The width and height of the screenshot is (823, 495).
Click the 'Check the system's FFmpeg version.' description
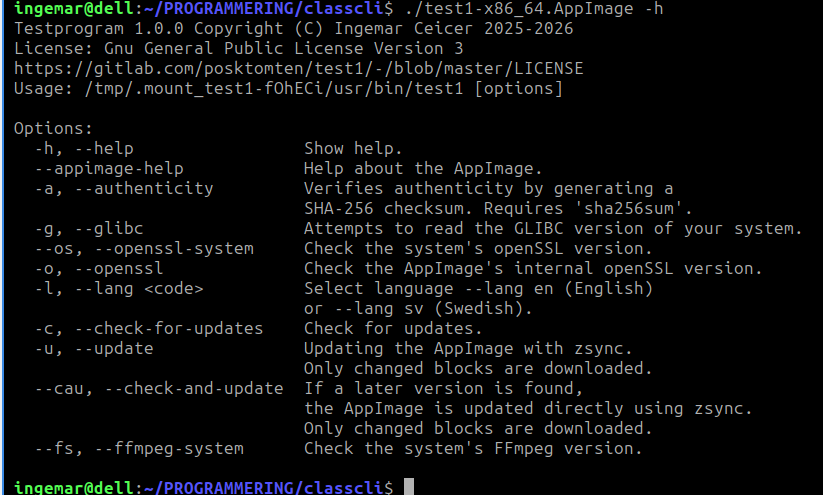(x=472, y=448)
